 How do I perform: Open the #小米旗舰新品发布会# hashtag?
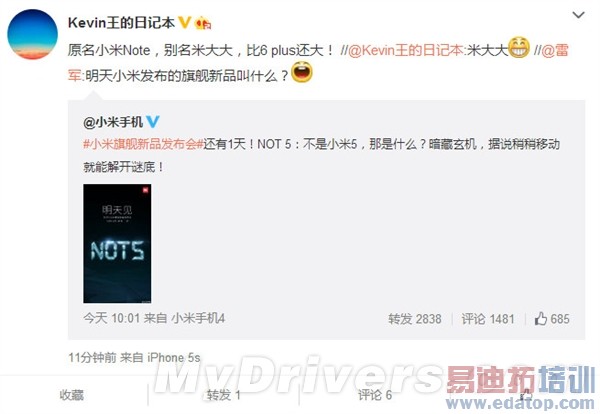pyautogui.click(x=143, y=144)
